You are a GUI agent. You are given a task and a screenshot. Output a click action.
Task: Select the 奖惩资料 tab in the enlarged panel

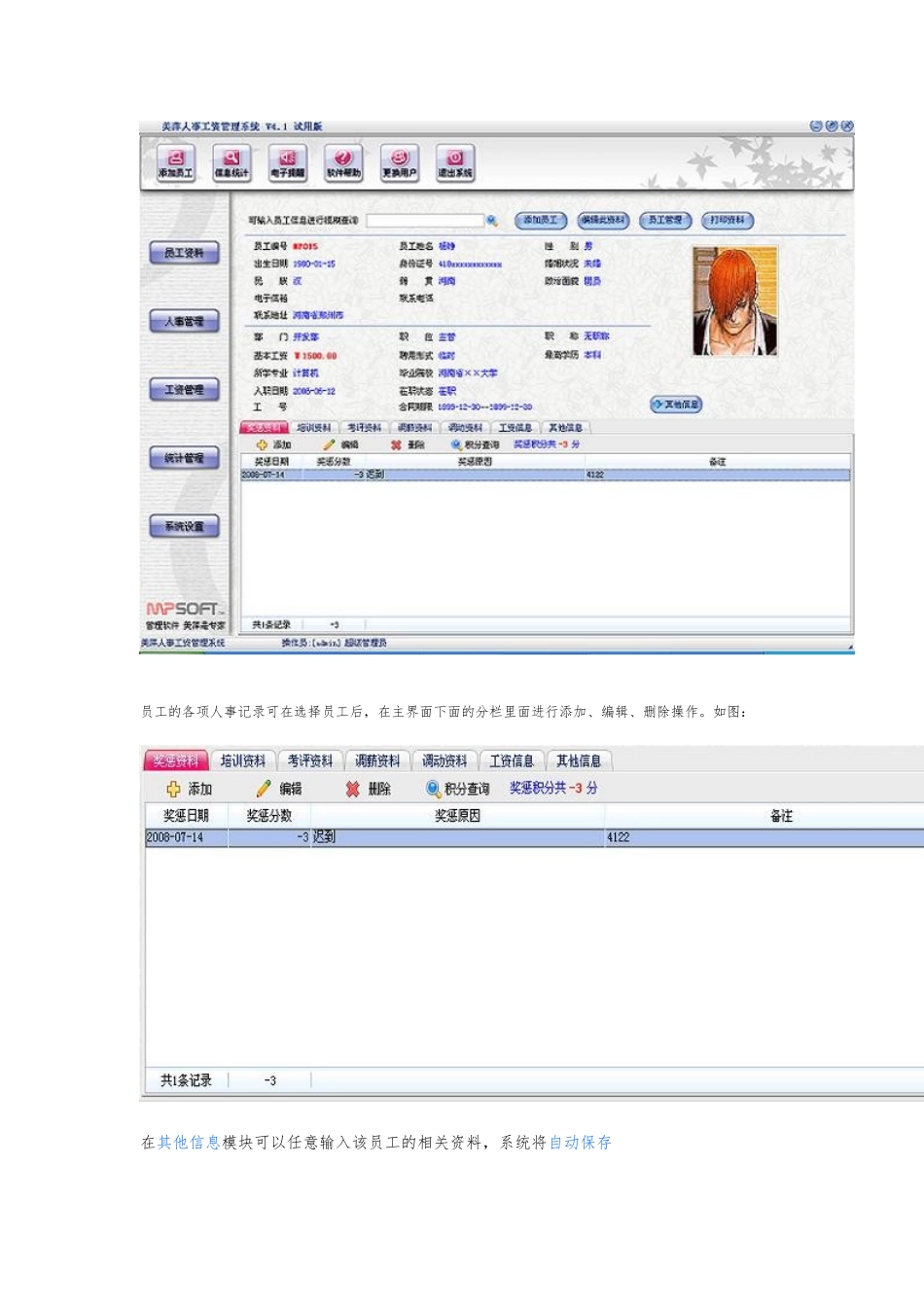click(x=175, y=761)
